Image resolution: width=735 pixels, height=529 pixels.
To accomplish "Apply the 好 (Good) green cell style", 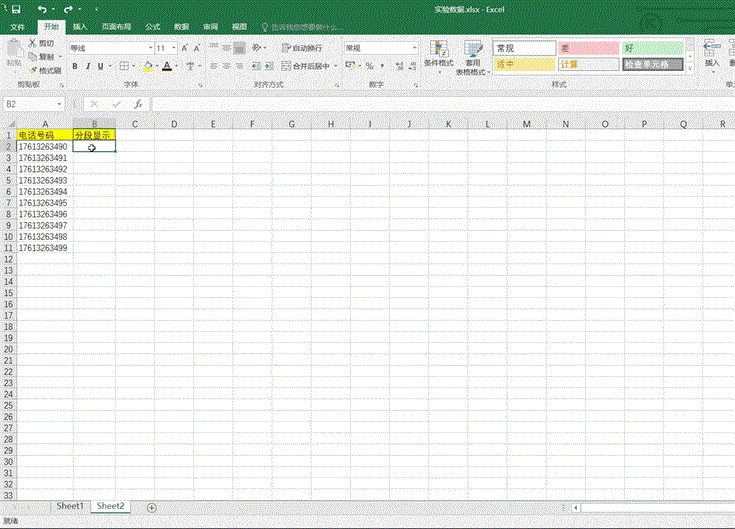I will click(x=652, y=48).
